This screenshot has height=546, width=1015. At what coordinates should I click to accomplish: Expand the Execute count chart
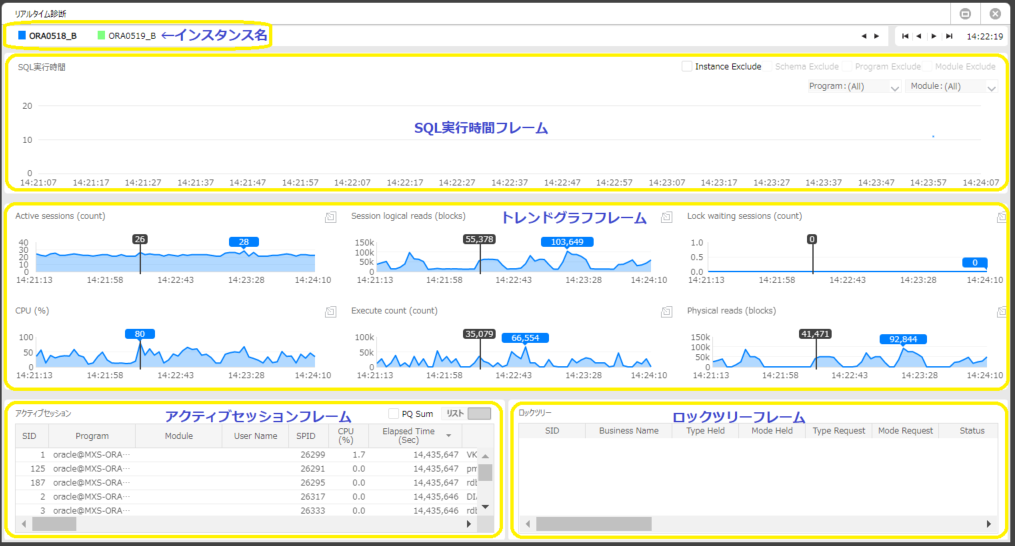coord(666,312)
